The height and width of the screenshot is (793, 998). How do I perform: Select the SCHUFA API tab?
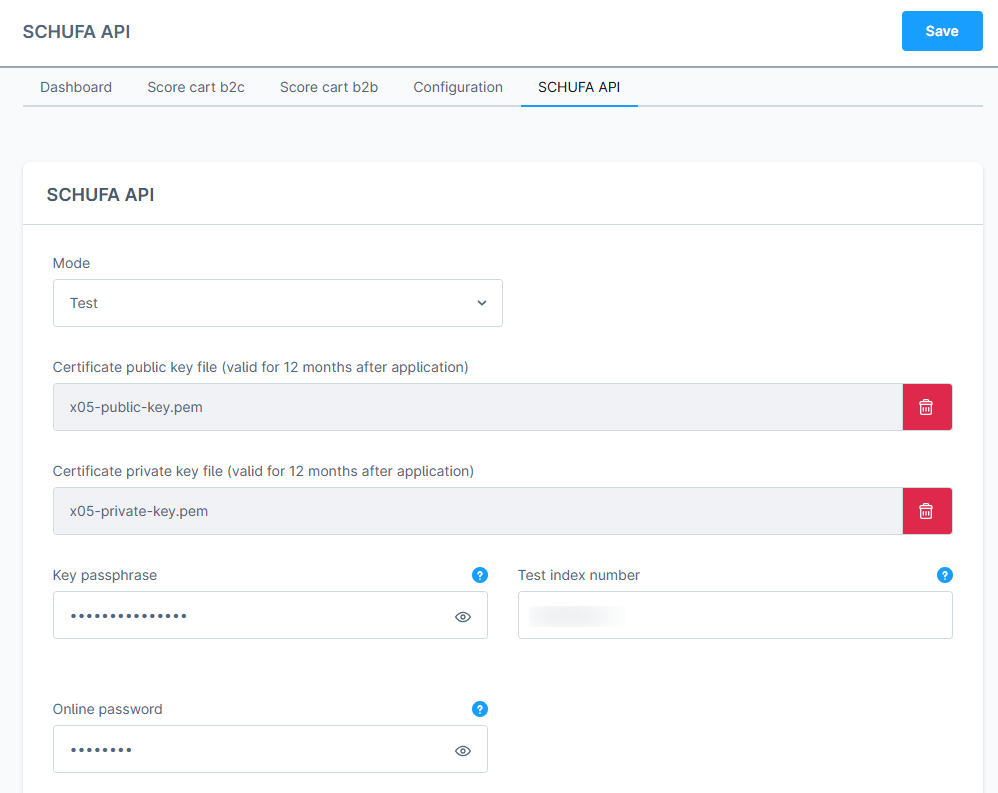tap(579, 87)
